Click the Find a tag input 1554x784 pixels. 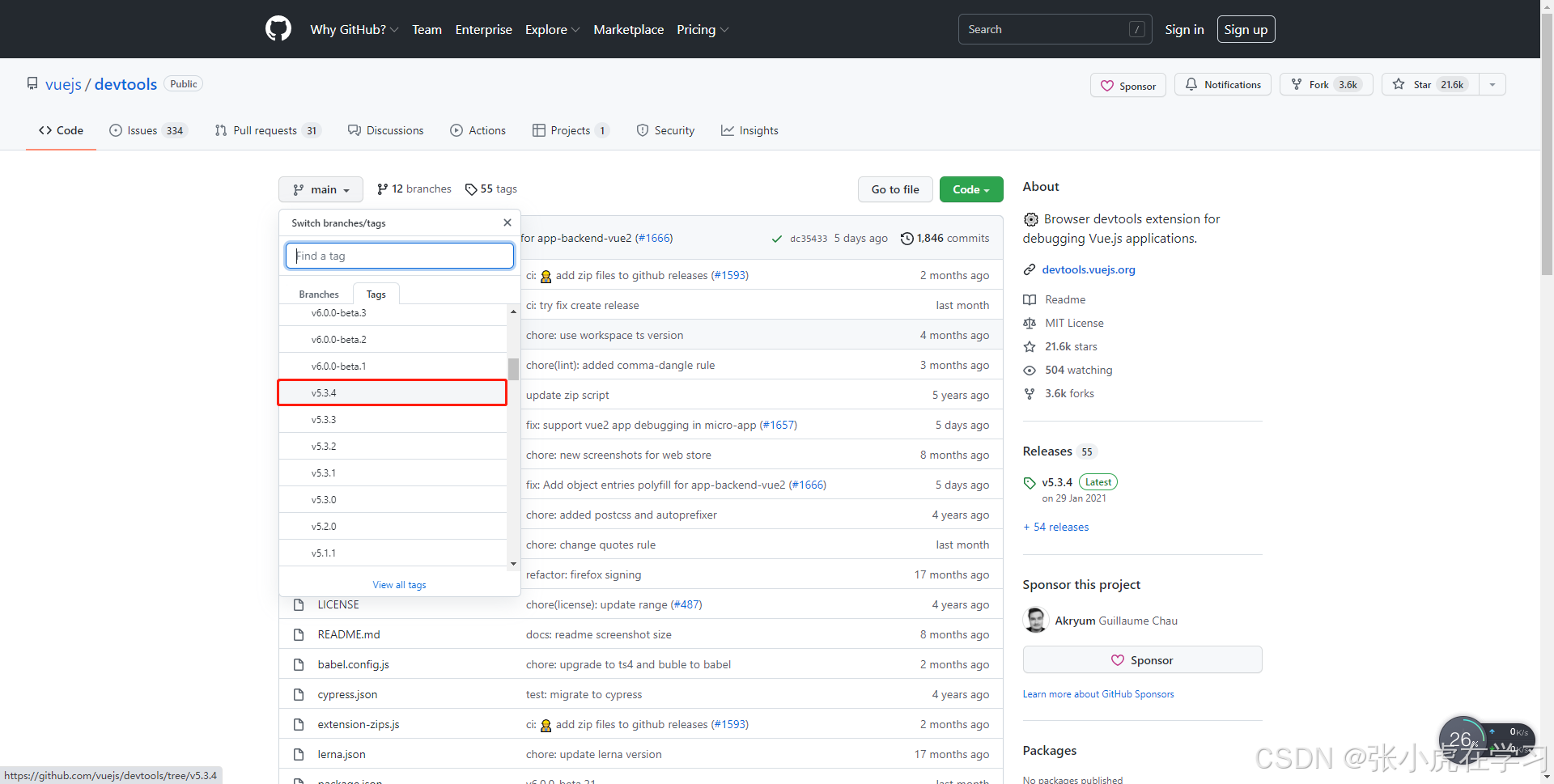(x=400, y=256)
